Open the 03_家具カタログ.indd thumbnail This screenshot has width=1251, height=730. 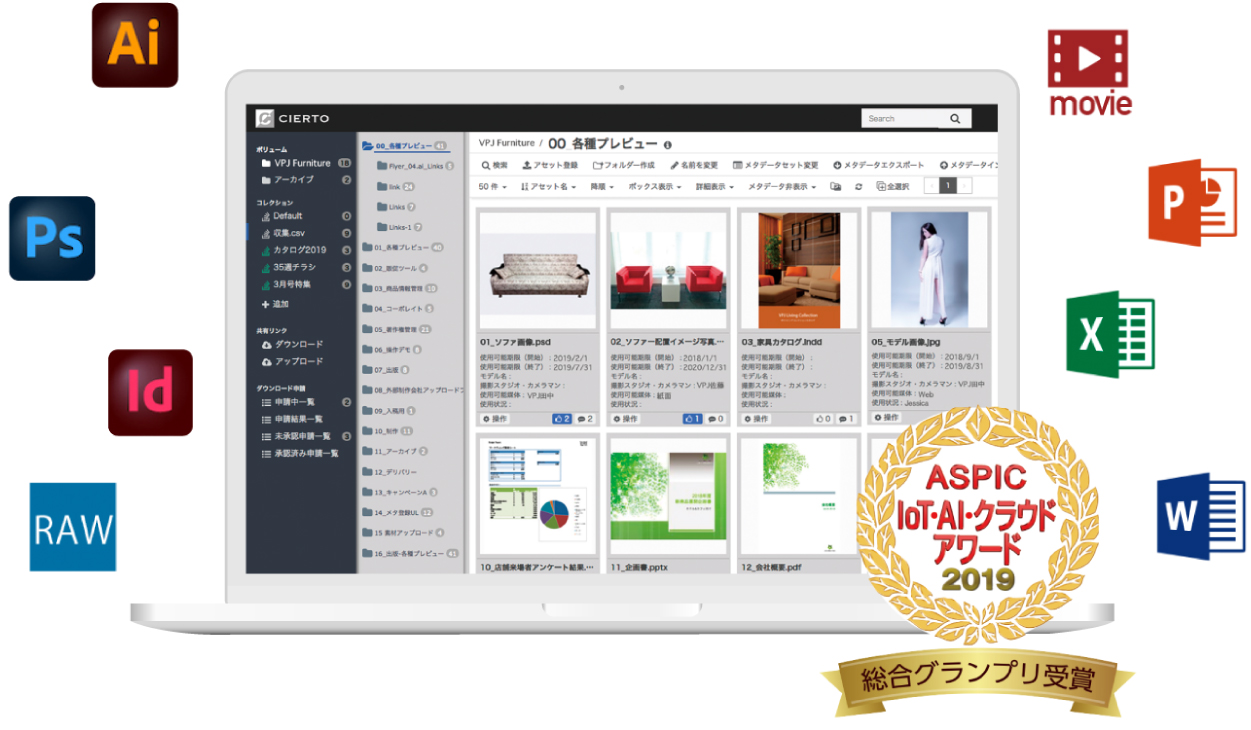(798, 270)
